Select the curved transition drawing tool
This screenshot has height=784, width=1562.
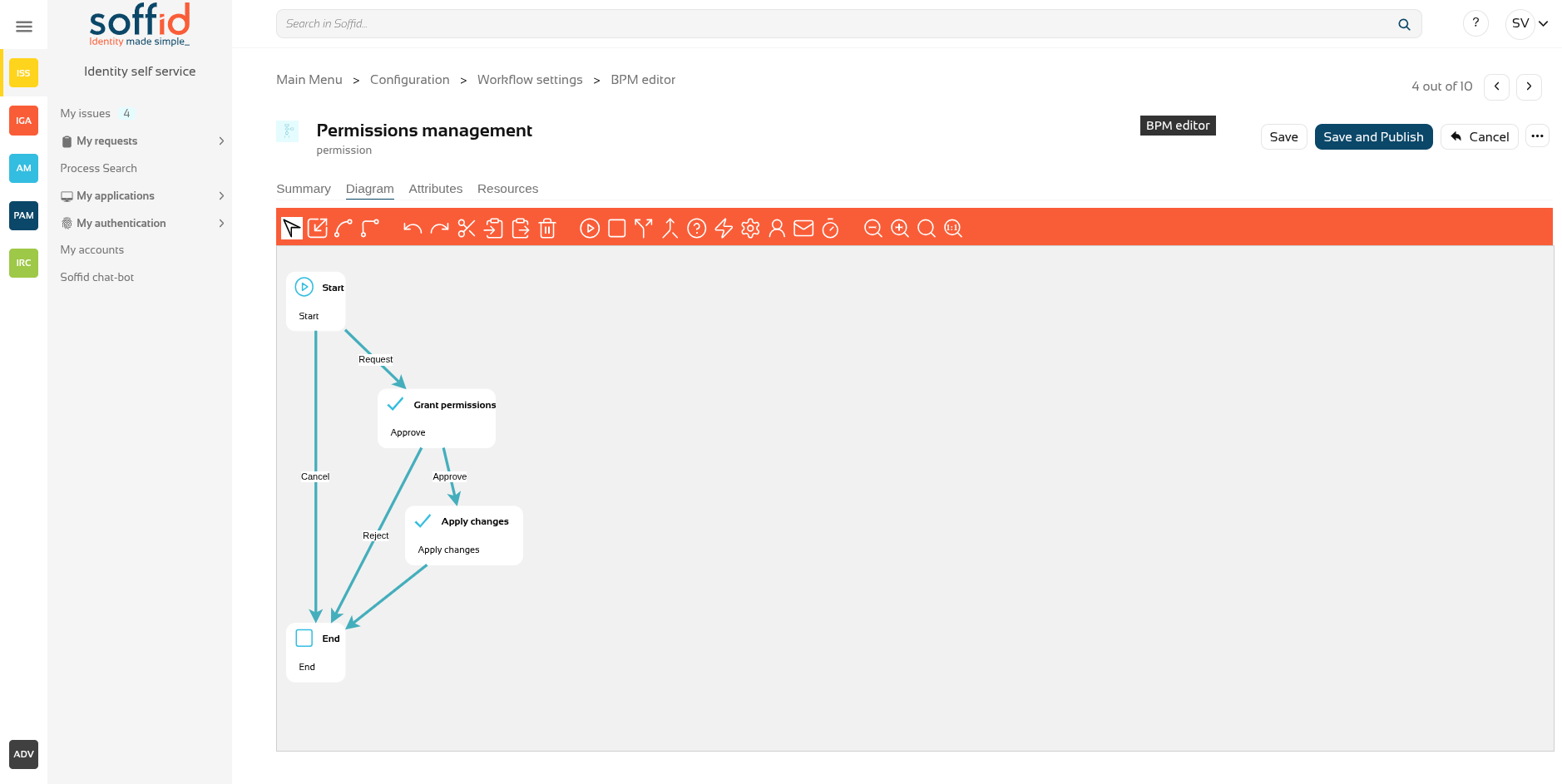pyautogui.click(x=344, y=229)
